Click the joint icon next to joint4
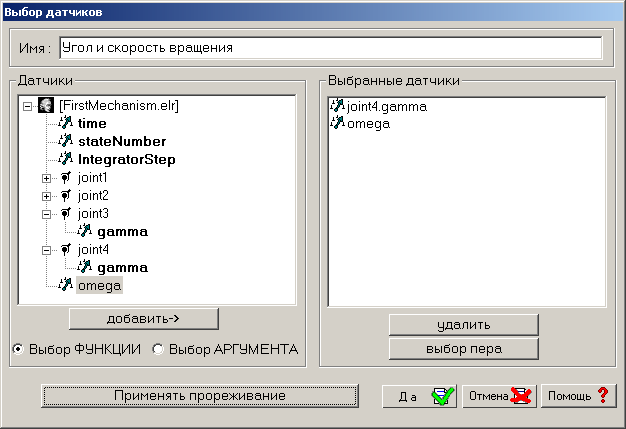The height and width of the screenshot is (429, 626). click(65, 249)
